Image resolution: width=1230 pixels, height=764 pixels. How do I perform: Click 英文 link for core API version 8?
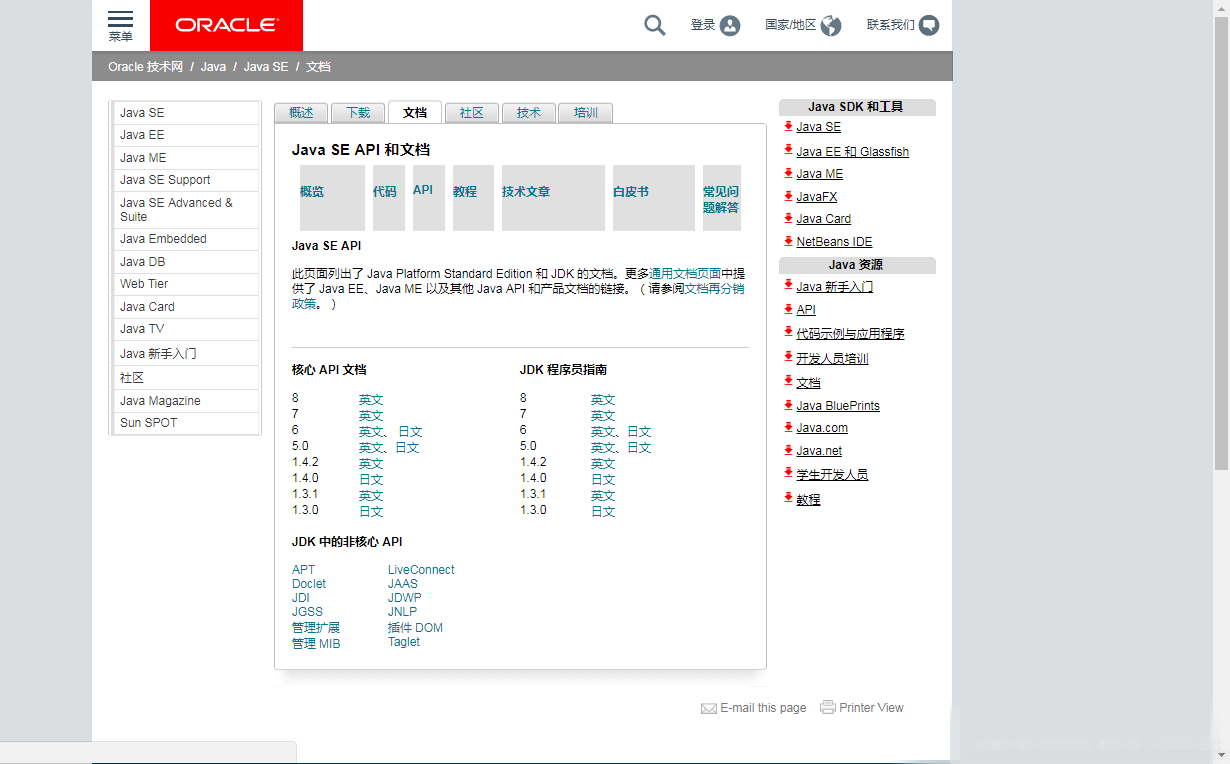pyautogui.click(x=371, y=400)
